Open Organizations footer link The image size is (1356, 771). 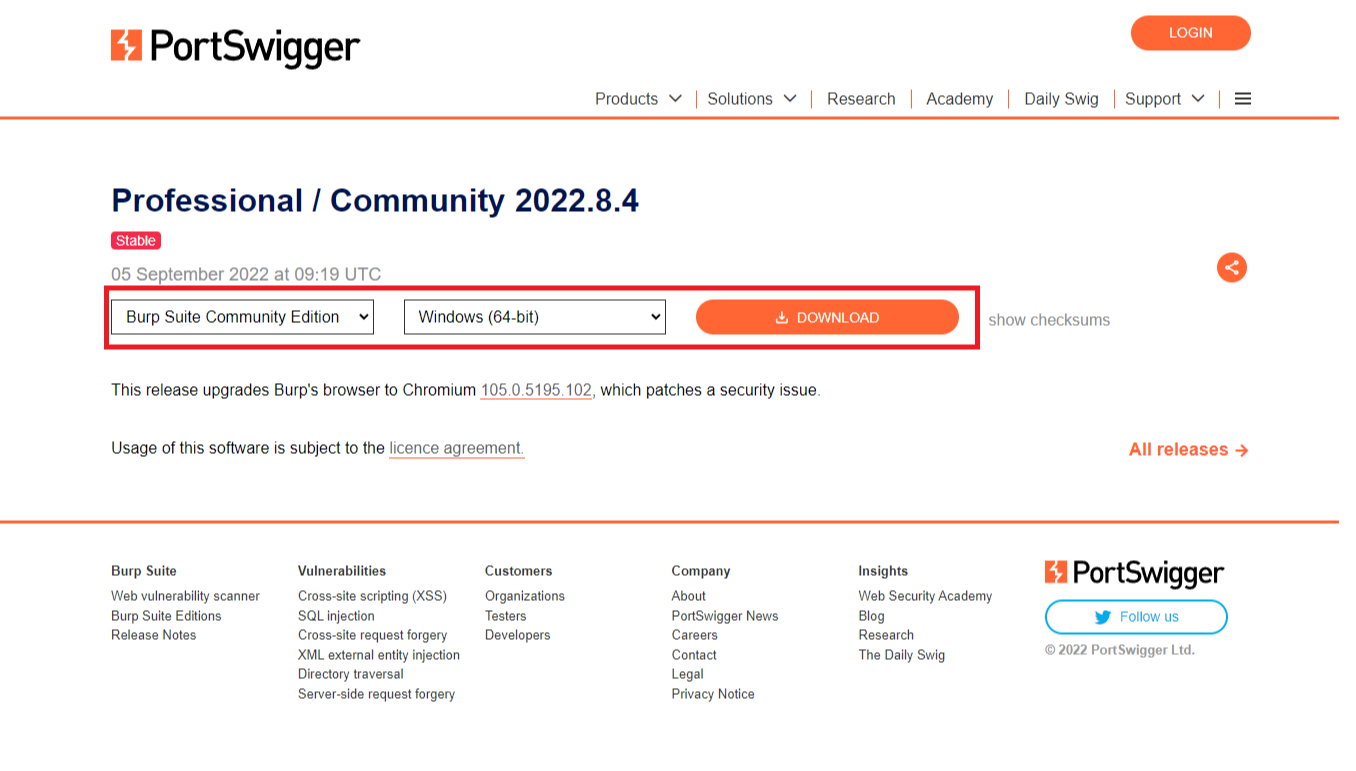click(x=525, y=596)
